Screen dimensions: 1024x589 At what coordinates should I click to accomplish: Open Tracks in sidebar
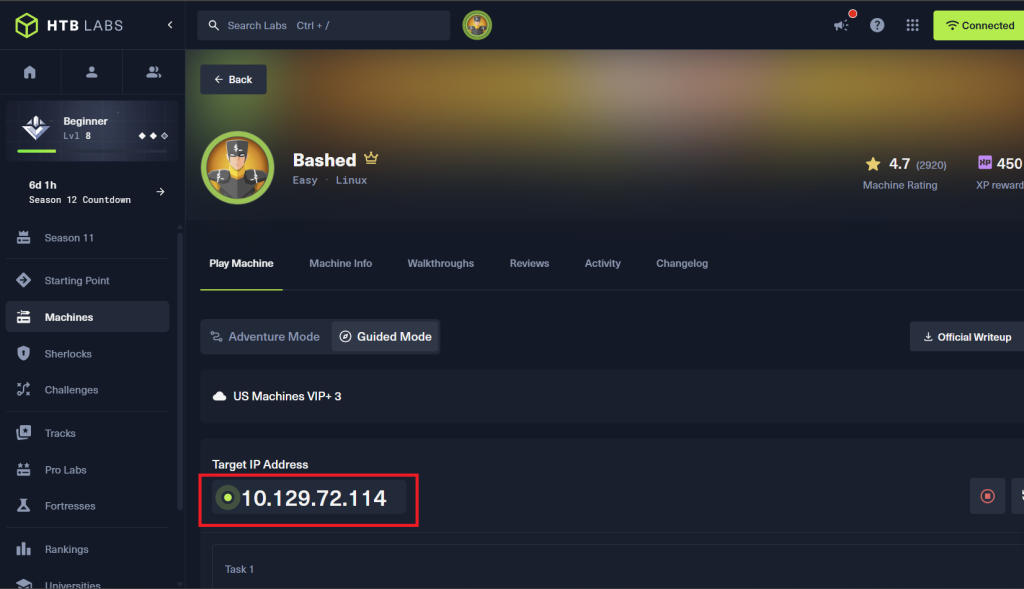coord(88,433)
